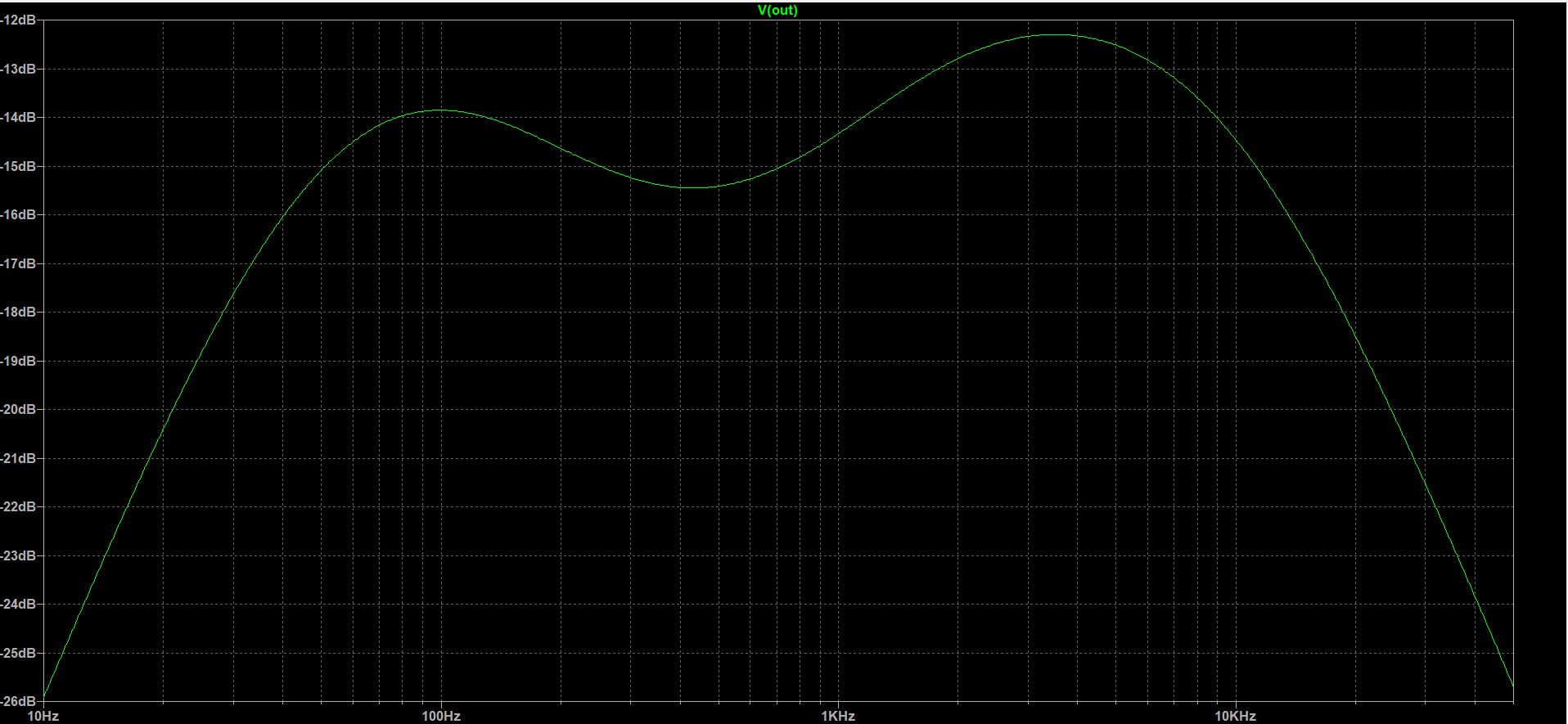
Task: Select the -20dB axis label
Action: tap(18, 410)
